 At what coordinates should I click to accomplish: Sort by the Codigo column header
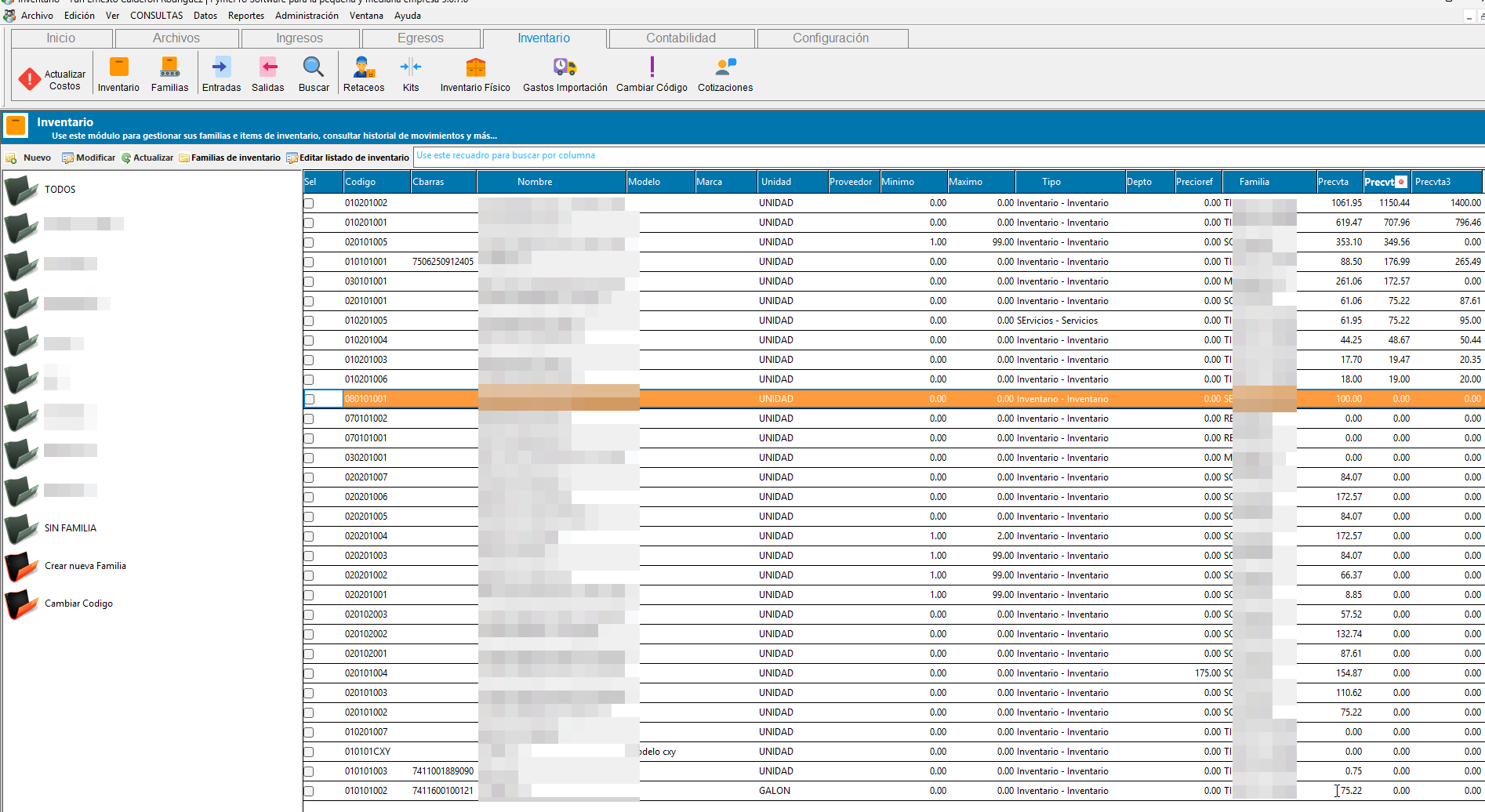coord(376,182)
